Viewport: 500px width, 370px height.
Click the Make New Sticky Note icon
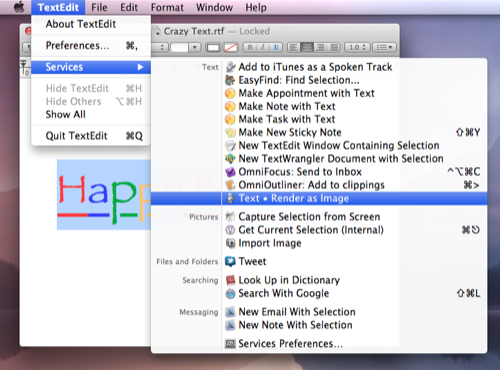(x=230, y=132)
